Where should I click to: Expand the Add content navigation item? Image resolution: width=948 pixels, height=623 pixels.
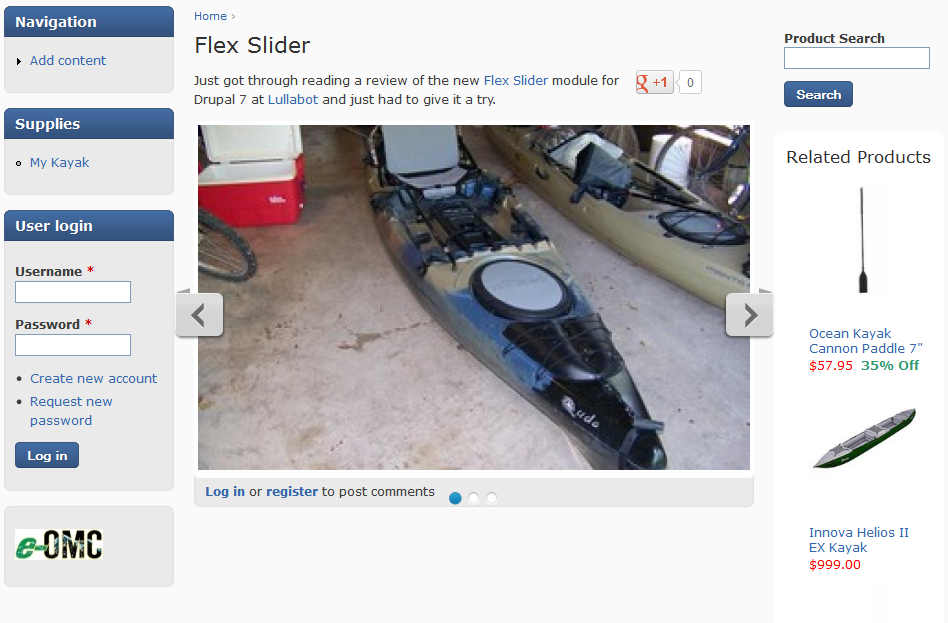click(x=68, y=60)
